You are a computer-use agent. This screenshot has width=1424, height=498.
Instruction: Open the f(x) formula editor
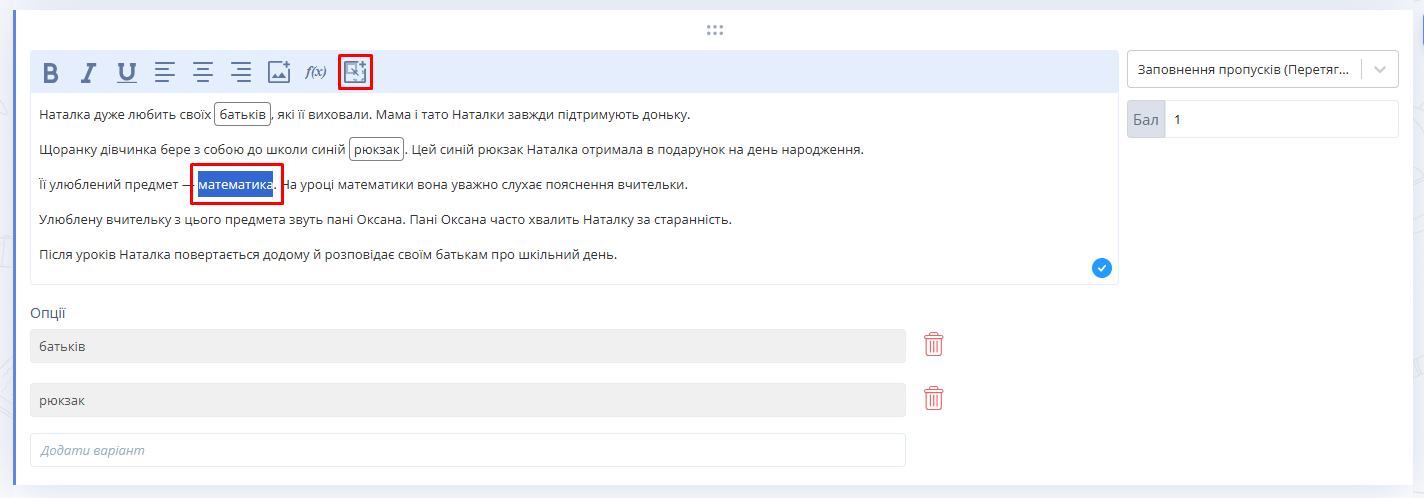(x=316, y=72)
